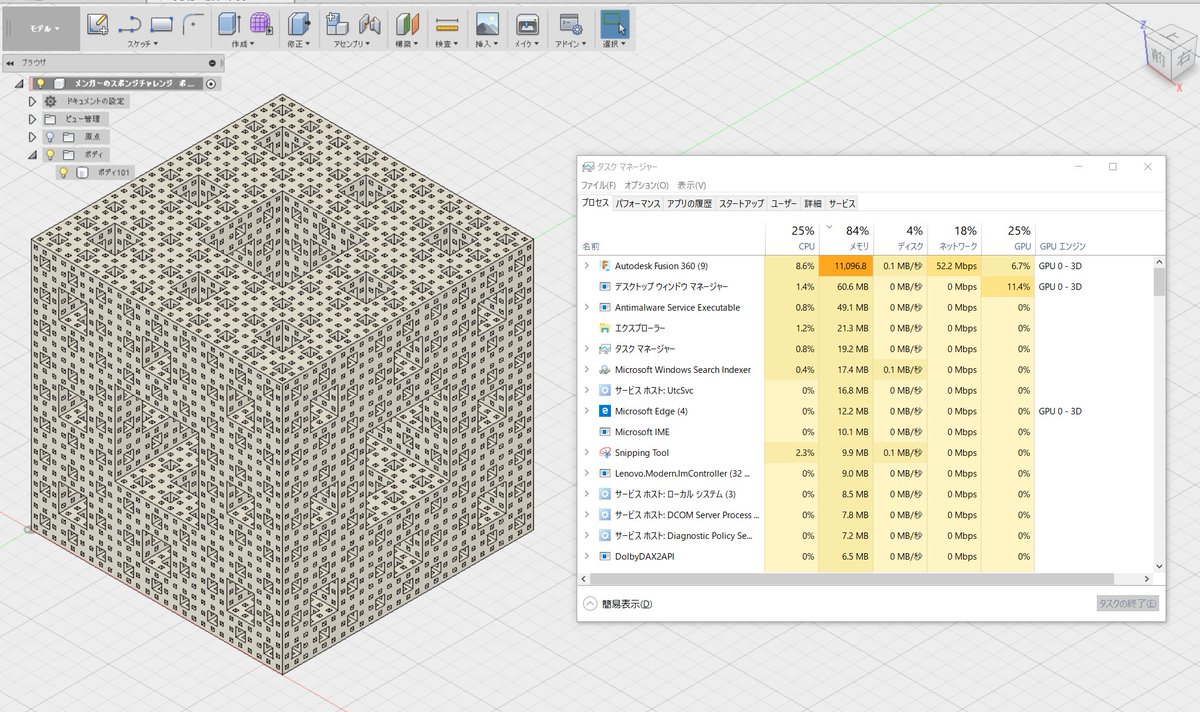Select the Add-ins scripts icon
This screenshot has width=1200, height=712.
(x=570, y=24)
